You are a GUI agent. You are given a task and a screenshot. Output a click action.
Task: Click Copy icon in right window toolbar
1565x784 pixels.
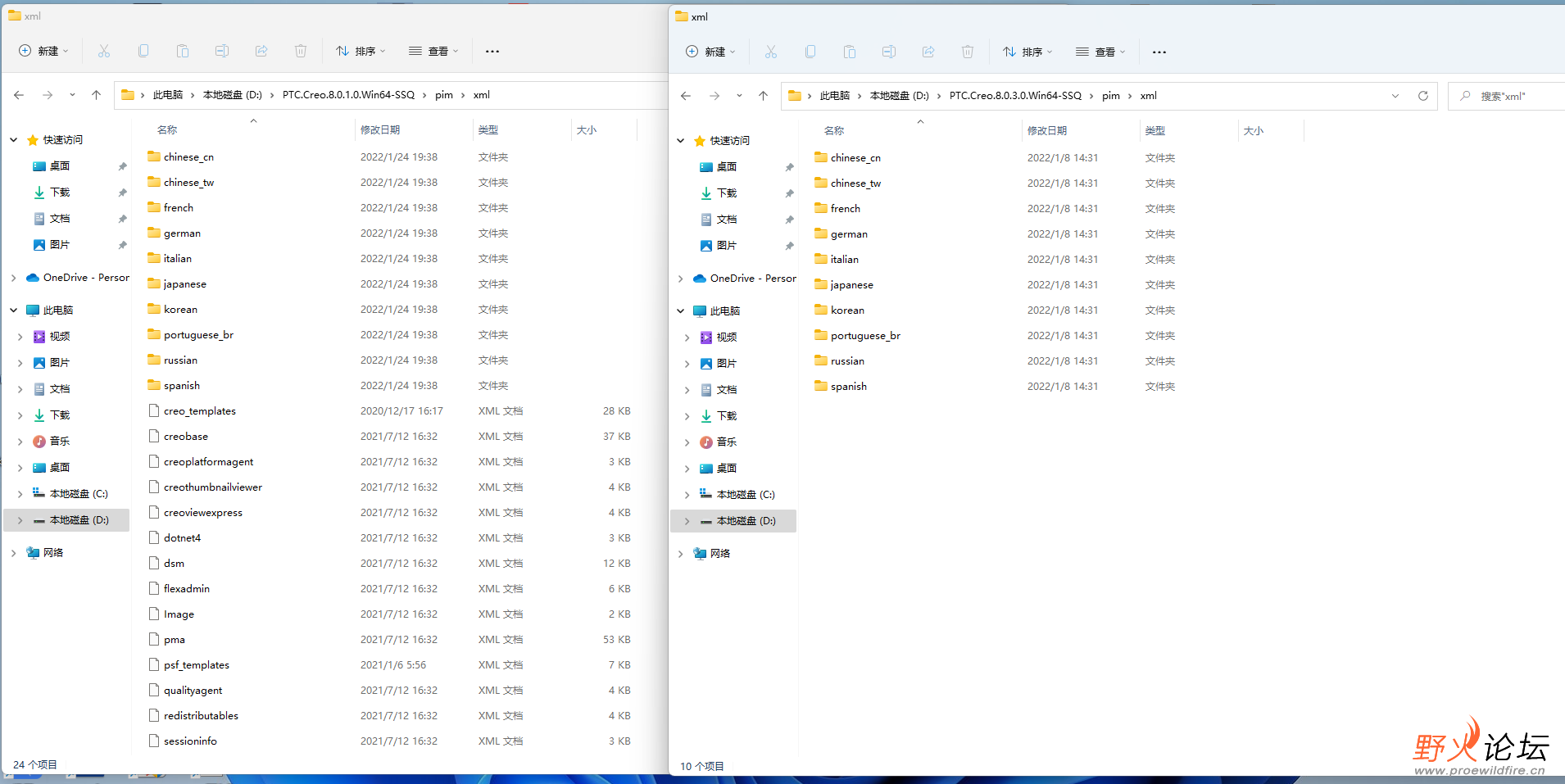click(810, 52)
